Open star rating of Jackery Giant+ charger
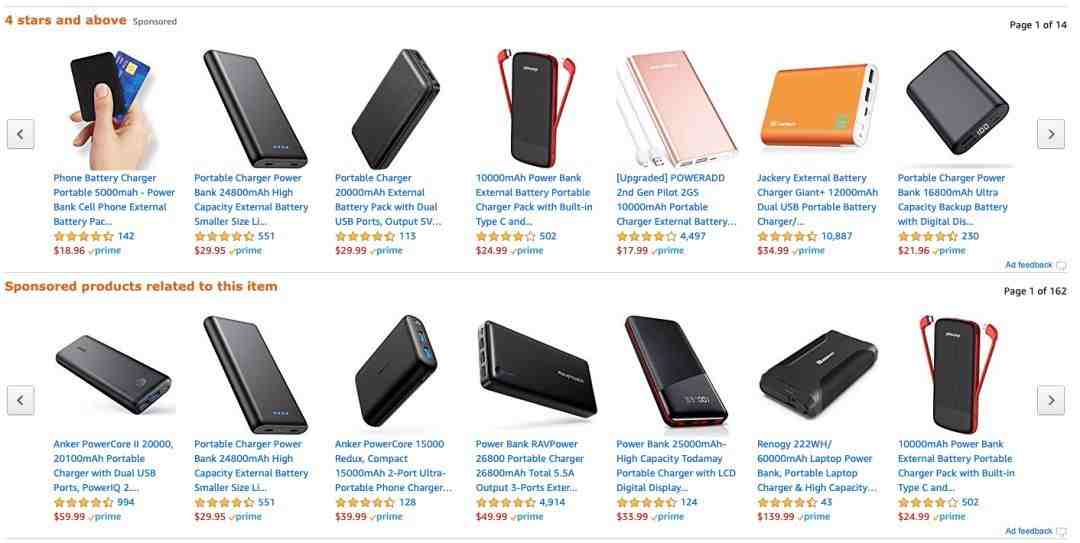Viewport: 1080px width, 543px height. point(787,236)
